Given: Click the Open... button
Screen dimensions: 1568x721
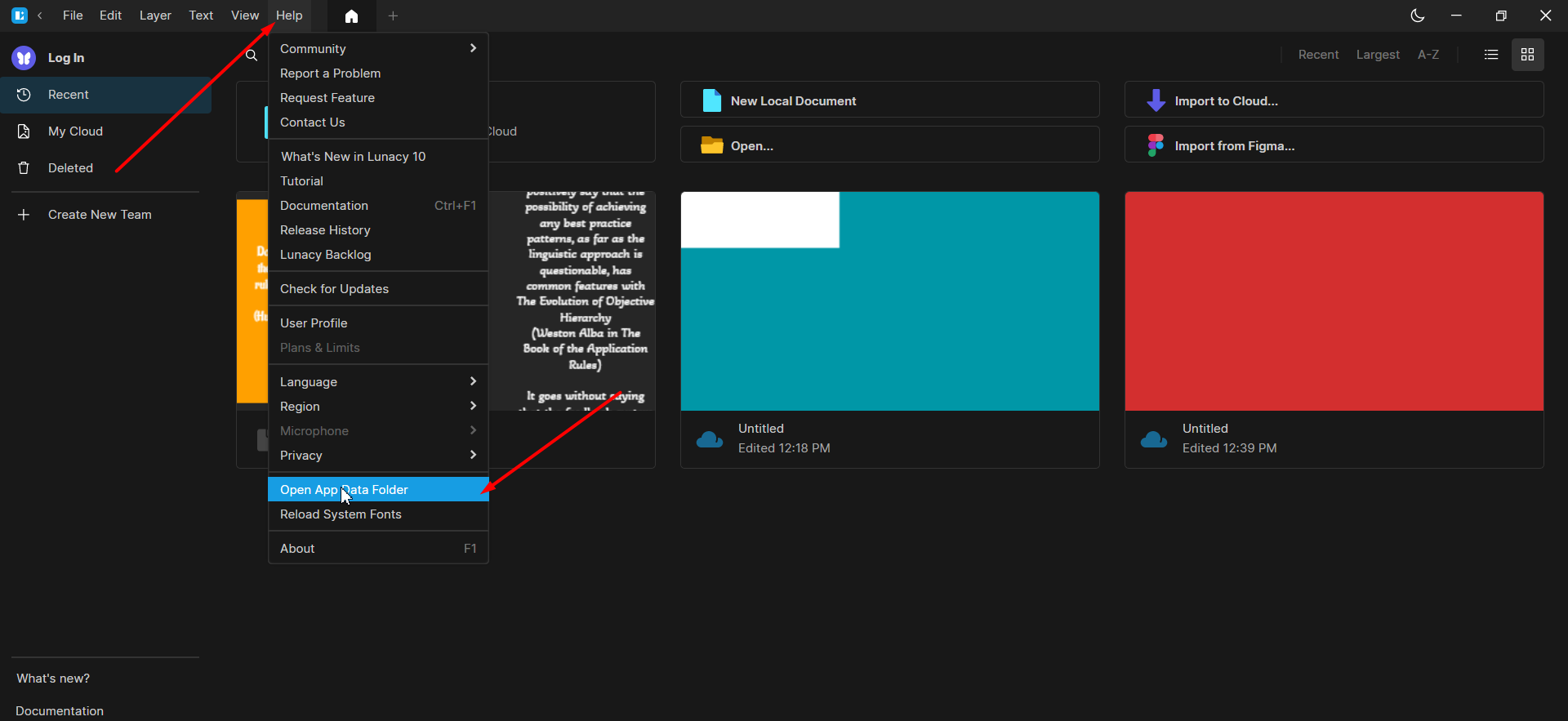Looking at the screenshot, I should point(889,145).
